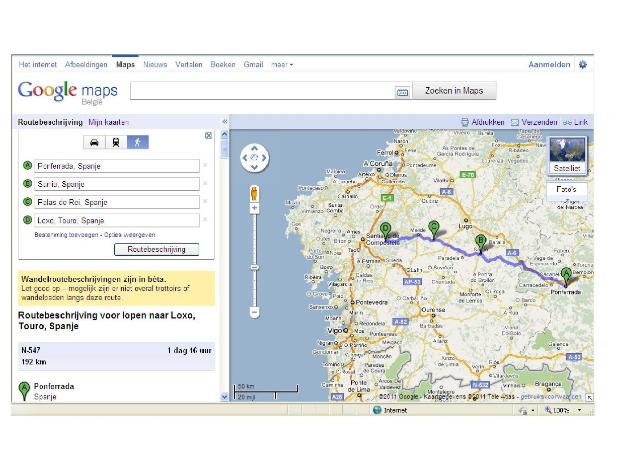The width and height of the screenshot is (640, 452).
Task: Open the zoom level 100% dropdown
Action: tap(579, 410)
